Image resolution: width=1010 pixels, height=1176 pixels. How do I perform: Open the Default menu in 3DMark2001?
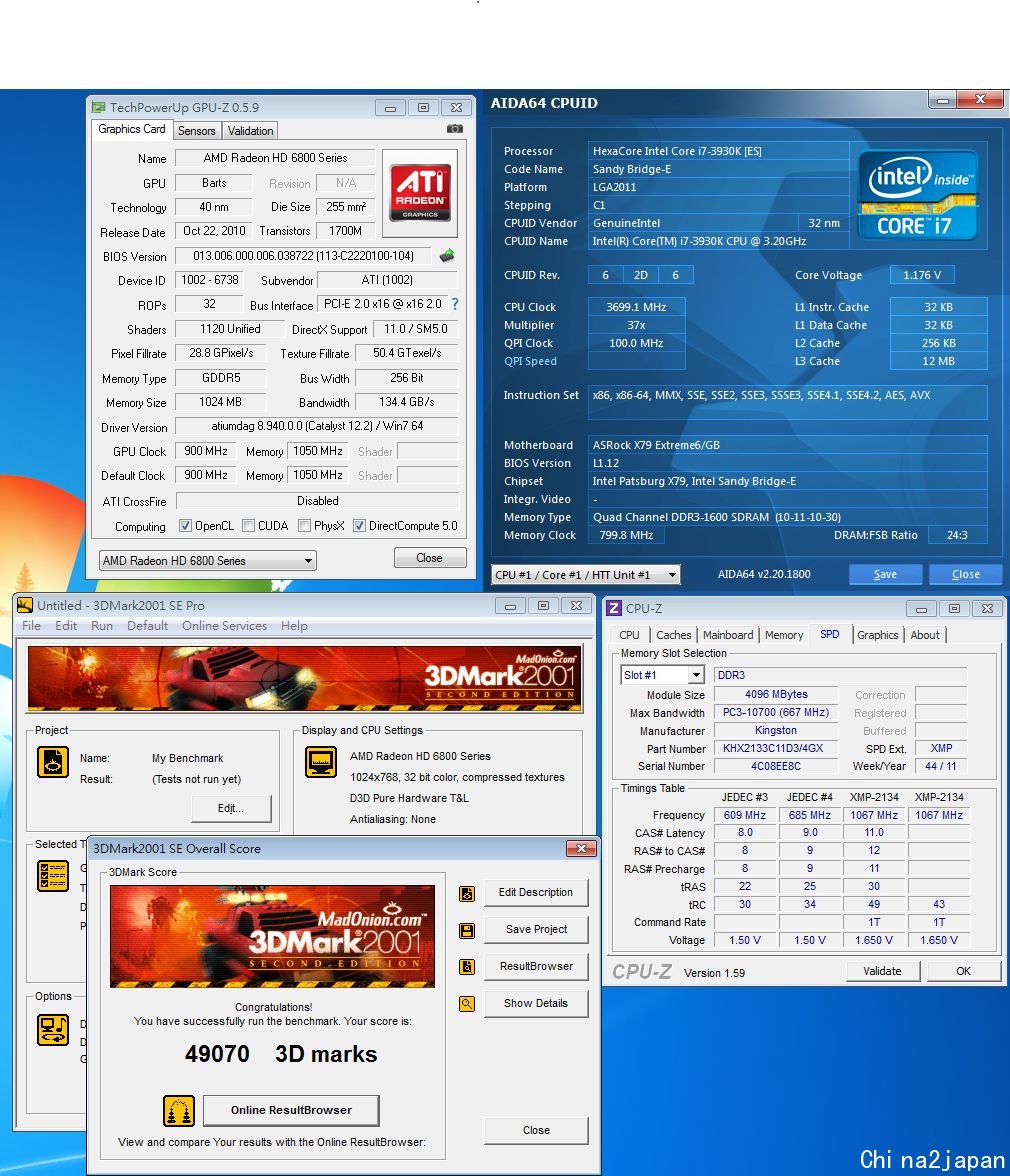coord(147,626)
